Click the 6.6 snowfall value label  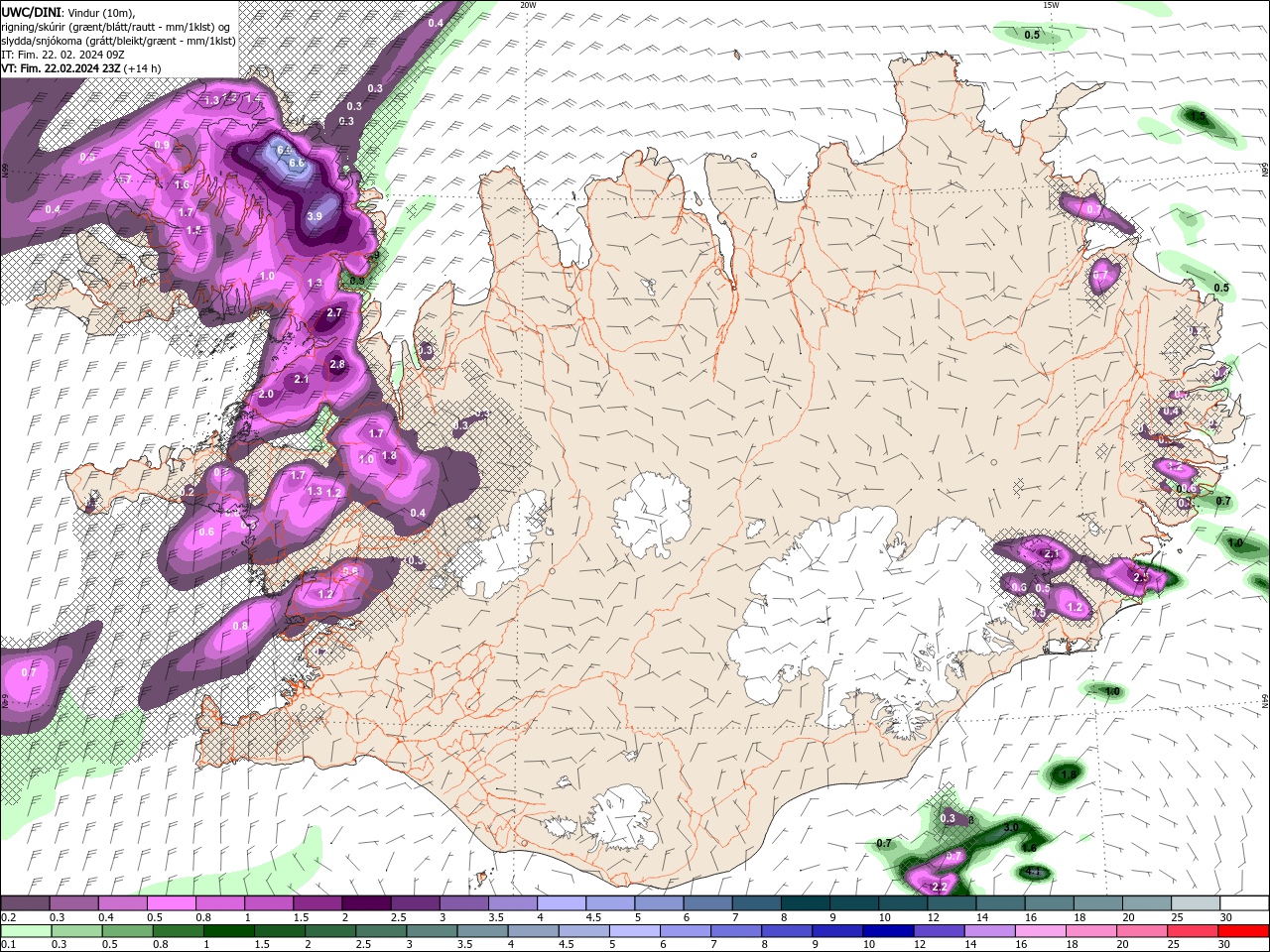296,163
